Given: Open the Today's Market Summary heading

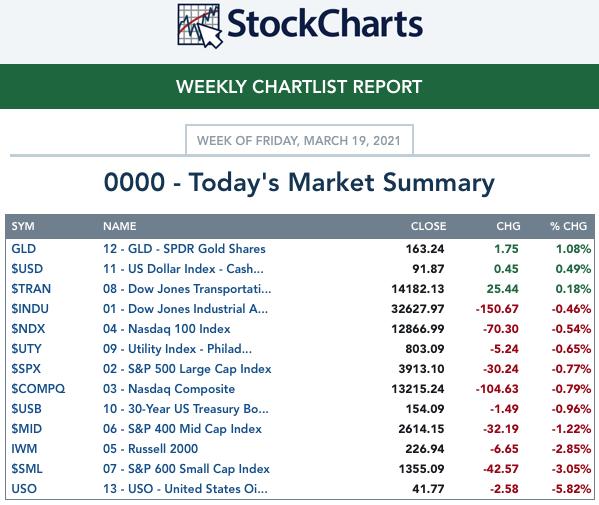Looking at the screenshot, I should point(299,182).
